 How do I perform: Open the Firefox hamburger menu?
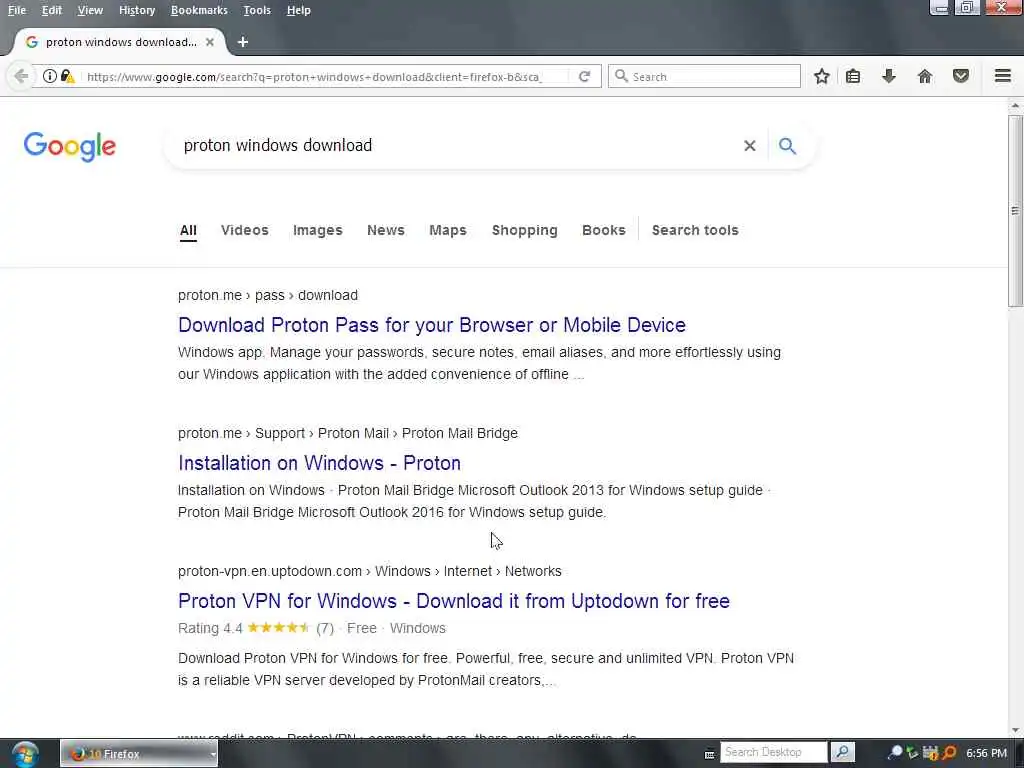(x=1003, y=76)
